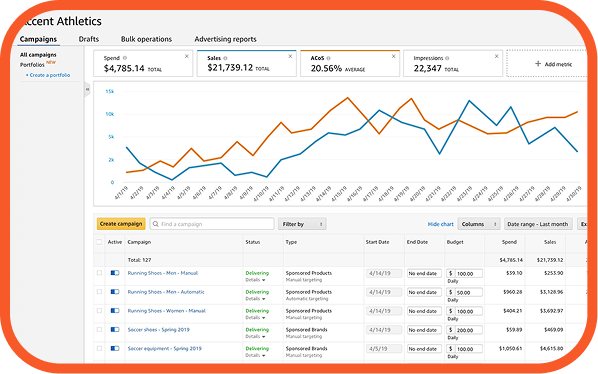The width and height of the screenshot is (598, 374).
Task: Click the Create campaign button
Action: coord(121,224)
